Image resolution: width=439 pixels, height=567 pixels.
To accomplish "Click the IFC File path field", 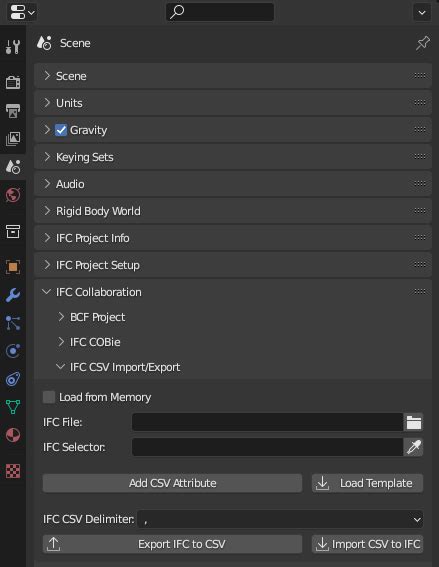I will pos(268,422).
